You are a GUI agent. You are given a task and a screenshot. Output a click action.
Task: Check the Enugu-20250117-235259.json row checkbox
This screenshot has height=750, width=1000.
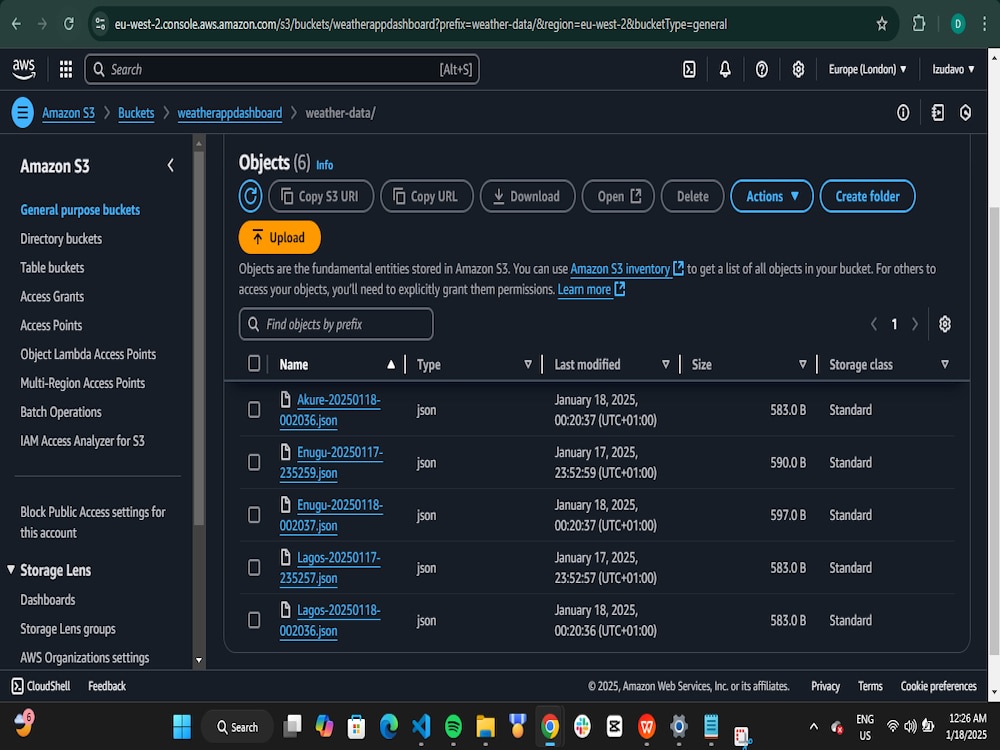coord(254,462)
